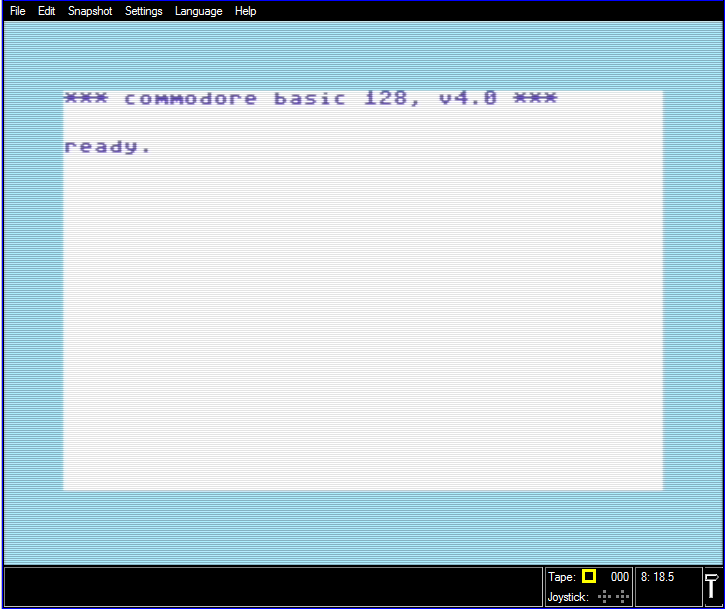Click the yellow tape stop indicator
This screenshot has width=725, height=609.
click(589, 576)
